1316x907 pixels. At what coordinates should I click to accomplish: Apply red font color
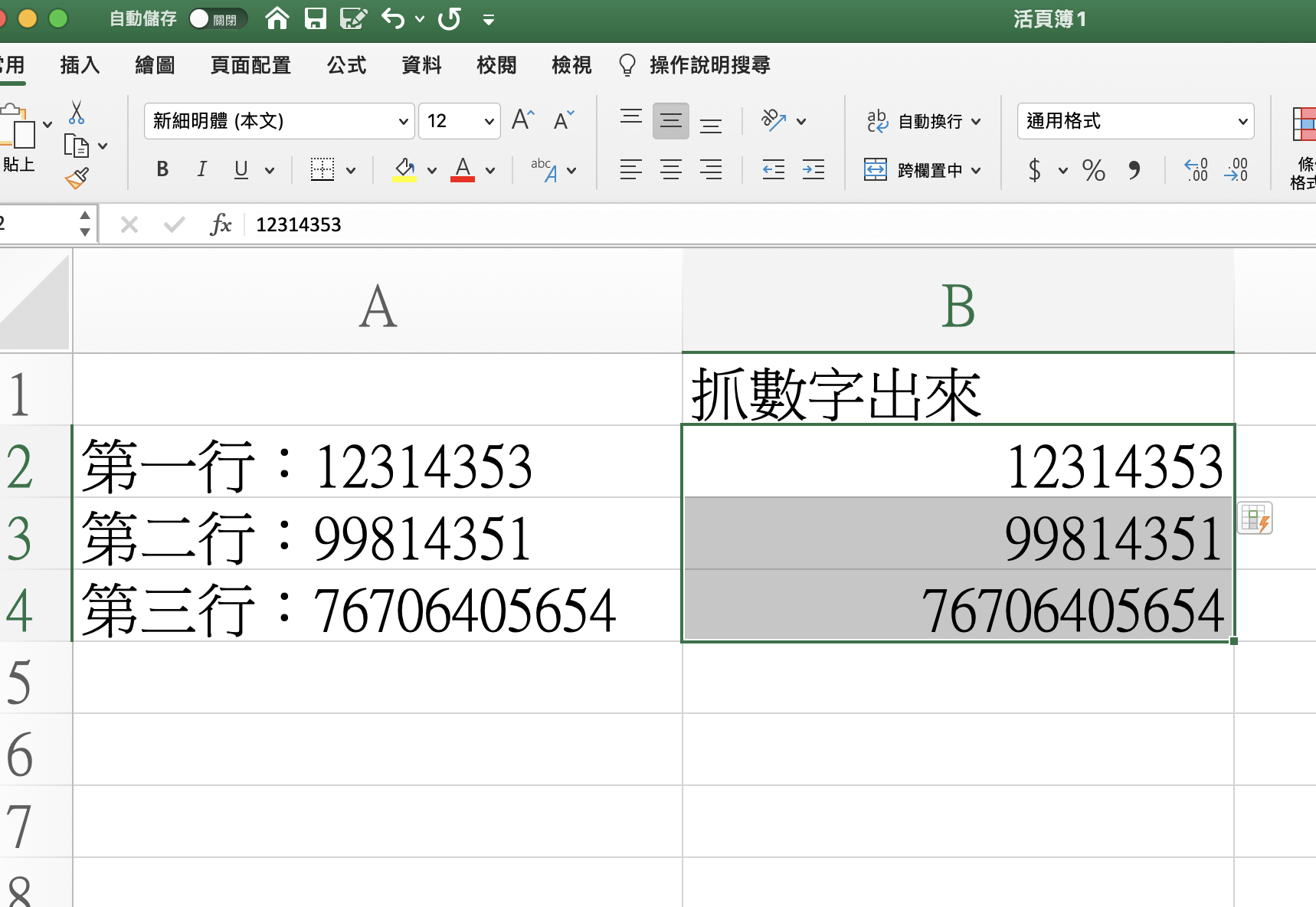tap(463, 169)
